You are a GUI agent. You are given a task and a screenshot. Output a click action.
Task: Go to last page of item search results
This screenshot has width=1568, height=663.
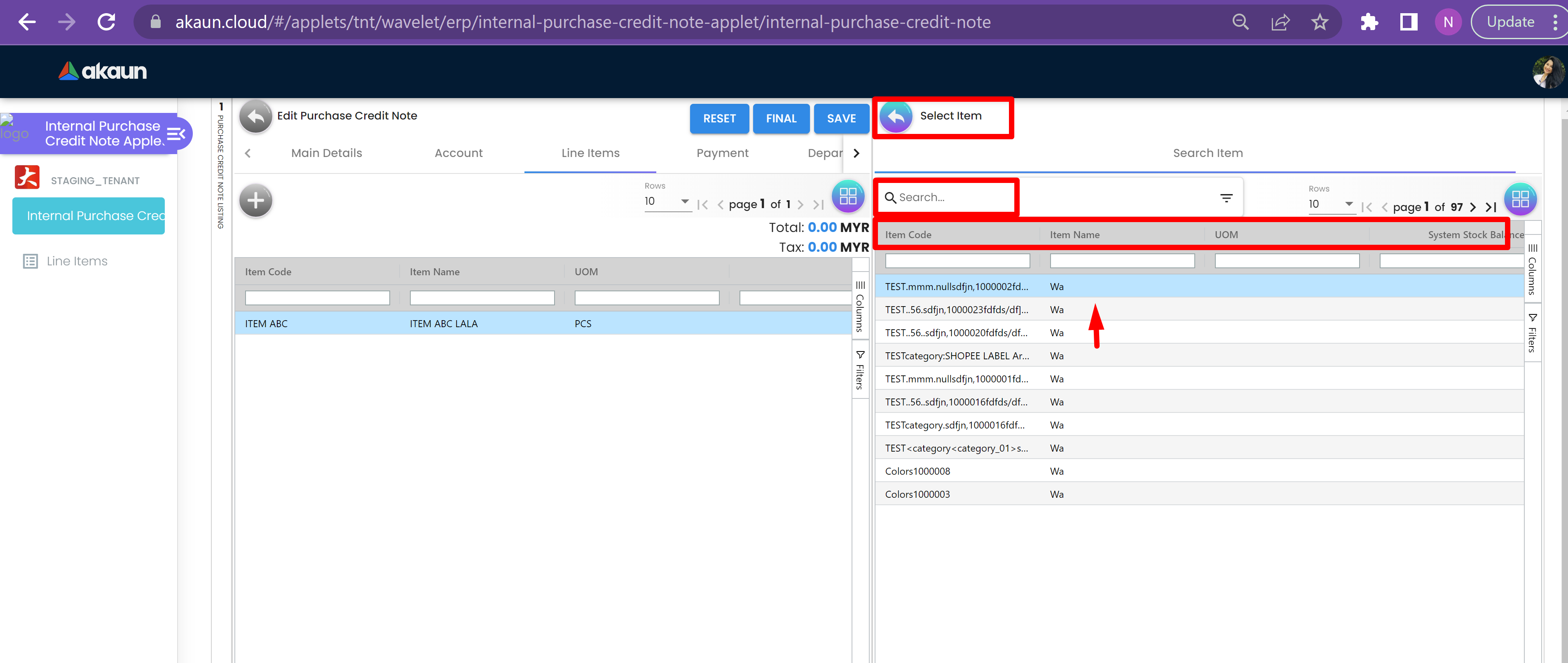[1491, 207]
